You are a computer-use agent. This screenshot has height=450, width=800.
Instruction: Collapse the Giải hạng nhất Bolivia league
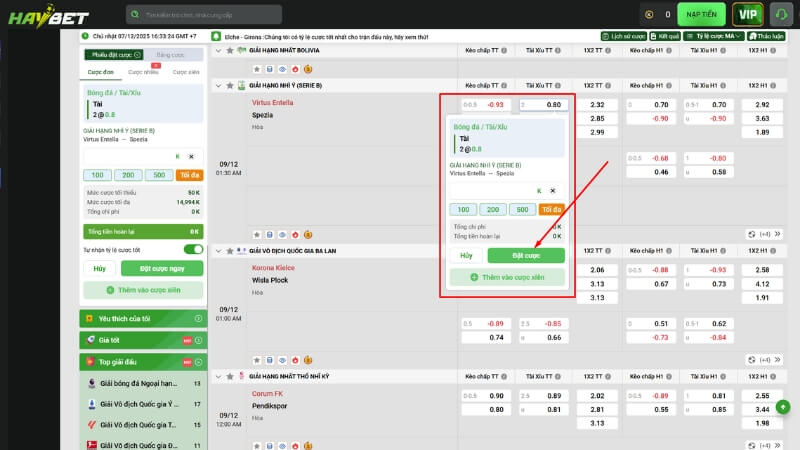(x=218, y=51)
